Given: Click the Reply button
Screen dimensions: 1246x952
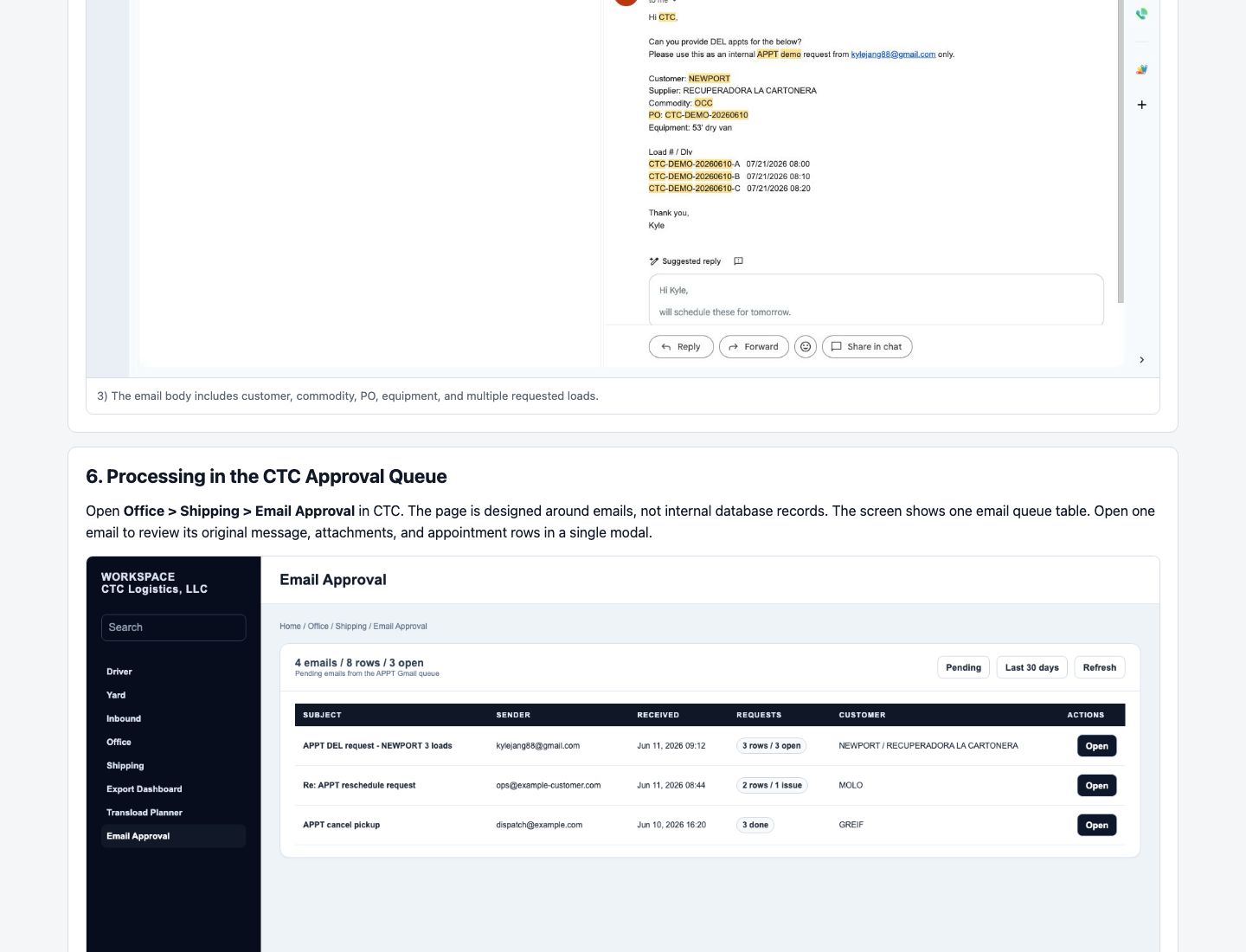Looking at the screenshot, I should [x=681, y=346].
